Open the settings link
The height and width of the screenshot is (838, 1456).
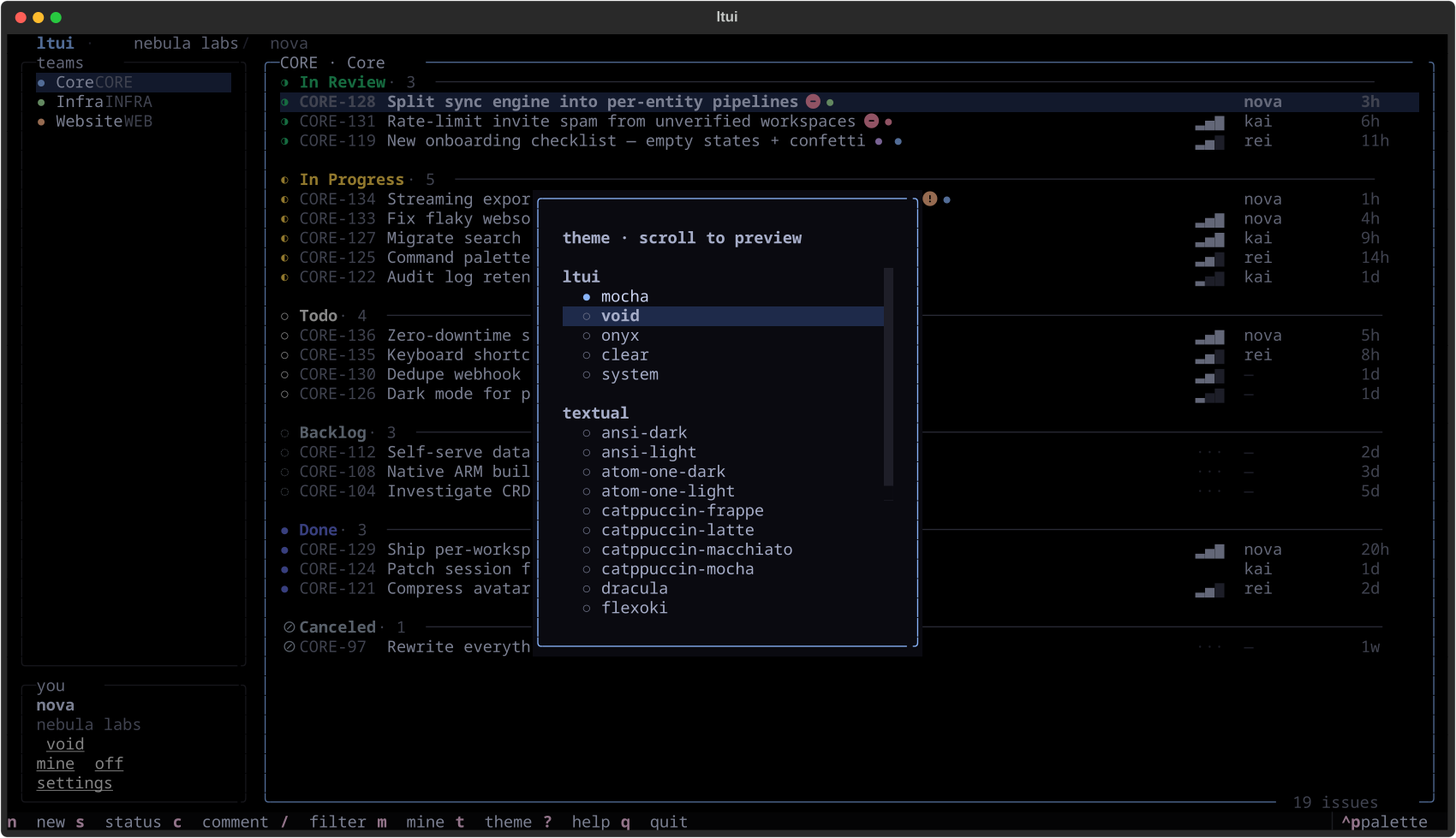coord(75,783)
